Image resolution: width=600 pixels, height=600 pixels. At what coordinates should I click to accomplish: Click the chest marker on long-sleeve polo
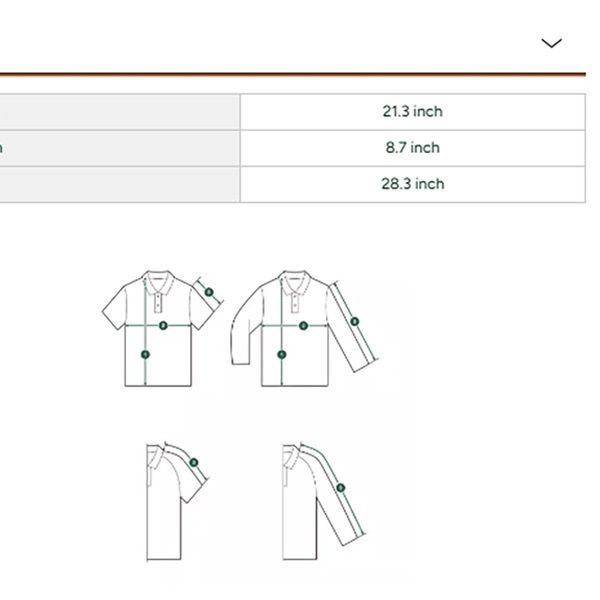[x=303, y=326]
